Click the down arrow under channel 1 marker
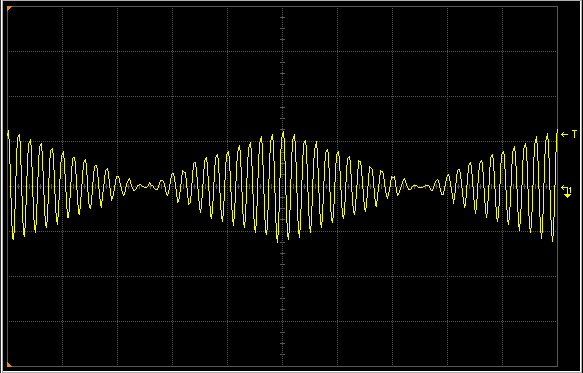The height and width of the screenshot is (373, 583). point(567,195)
